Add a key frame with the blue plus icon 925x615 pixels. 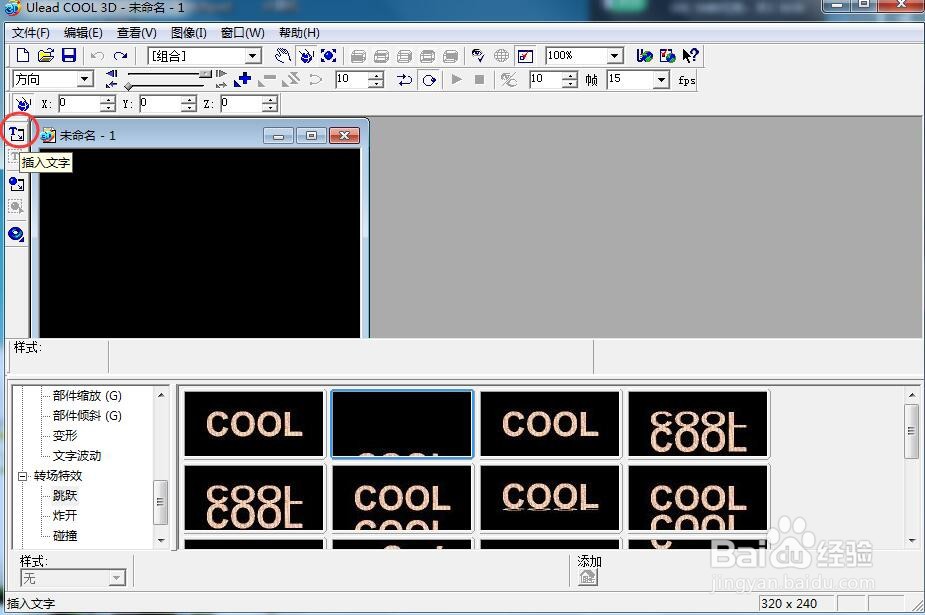[x=242, y=80]
